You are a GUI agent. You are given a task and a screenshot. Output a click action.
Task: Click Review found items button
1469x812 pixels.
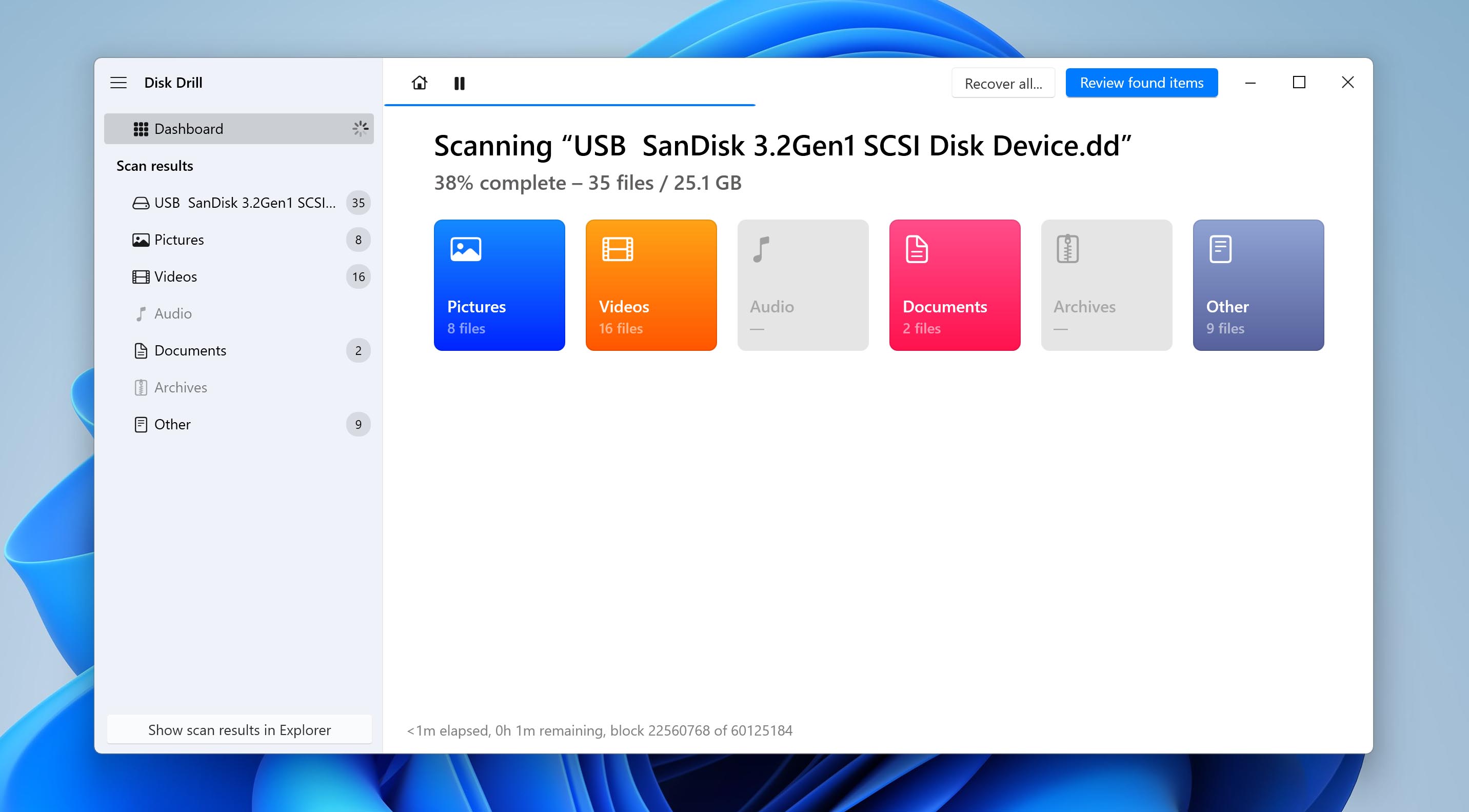pyautogui.click(x=1142, y=83)
